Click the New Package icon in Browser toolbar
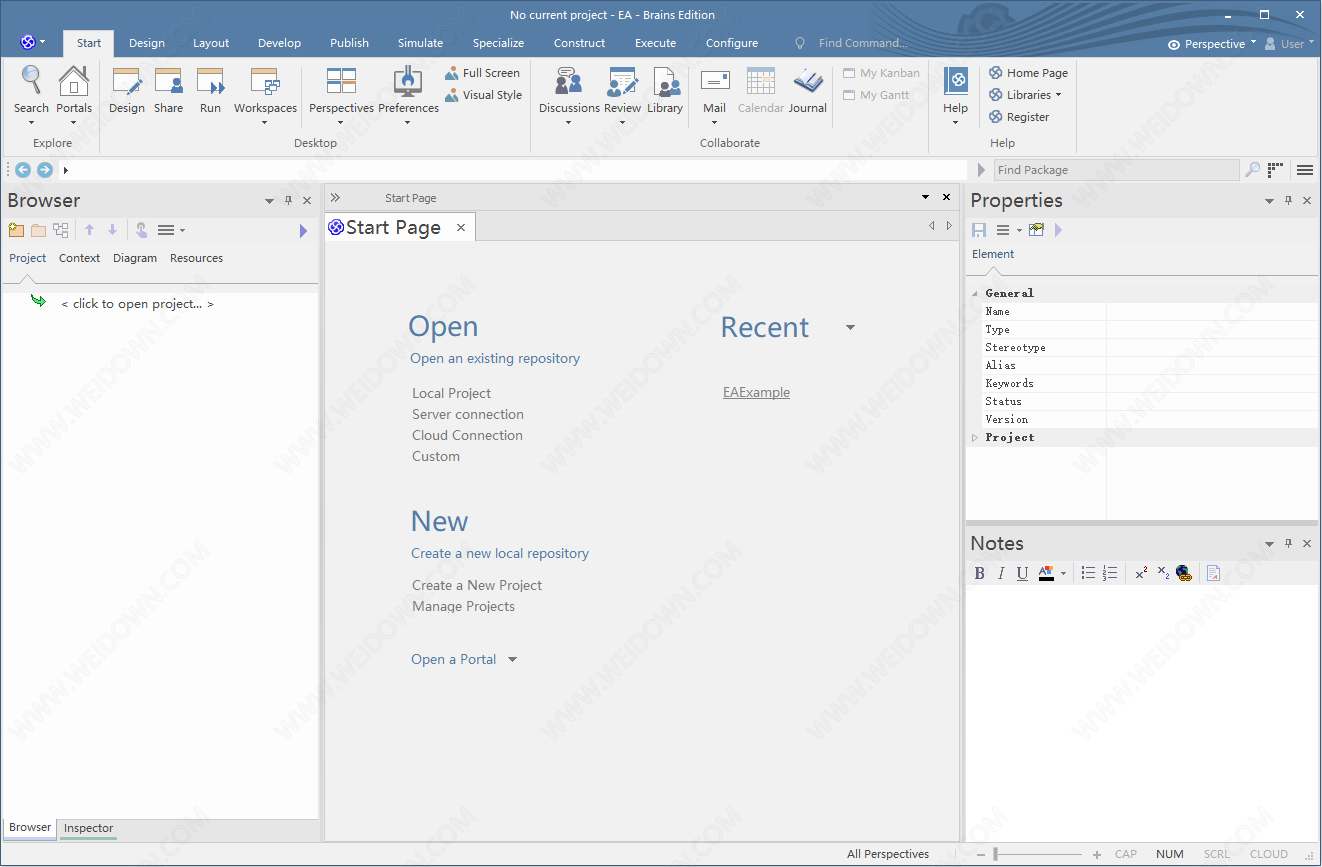Image resolution: width=1322 pixels, height=867 pixels. [x=16, y=230]
